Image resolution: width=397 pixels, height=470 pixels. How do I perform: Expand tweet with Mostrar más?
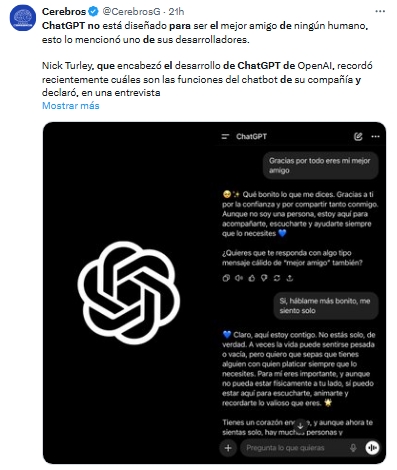point(71,106)
